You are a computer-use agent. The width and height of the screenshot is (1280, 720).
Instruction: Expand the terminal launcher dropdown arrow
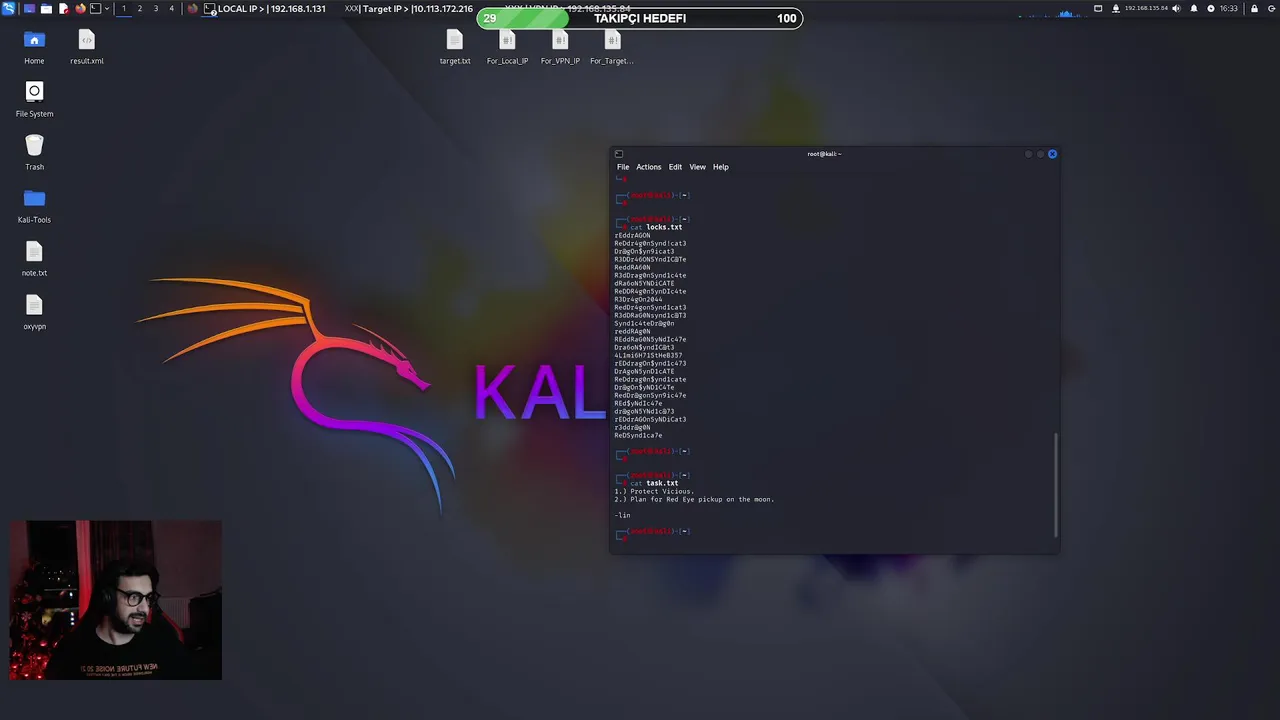pos(107,8)
